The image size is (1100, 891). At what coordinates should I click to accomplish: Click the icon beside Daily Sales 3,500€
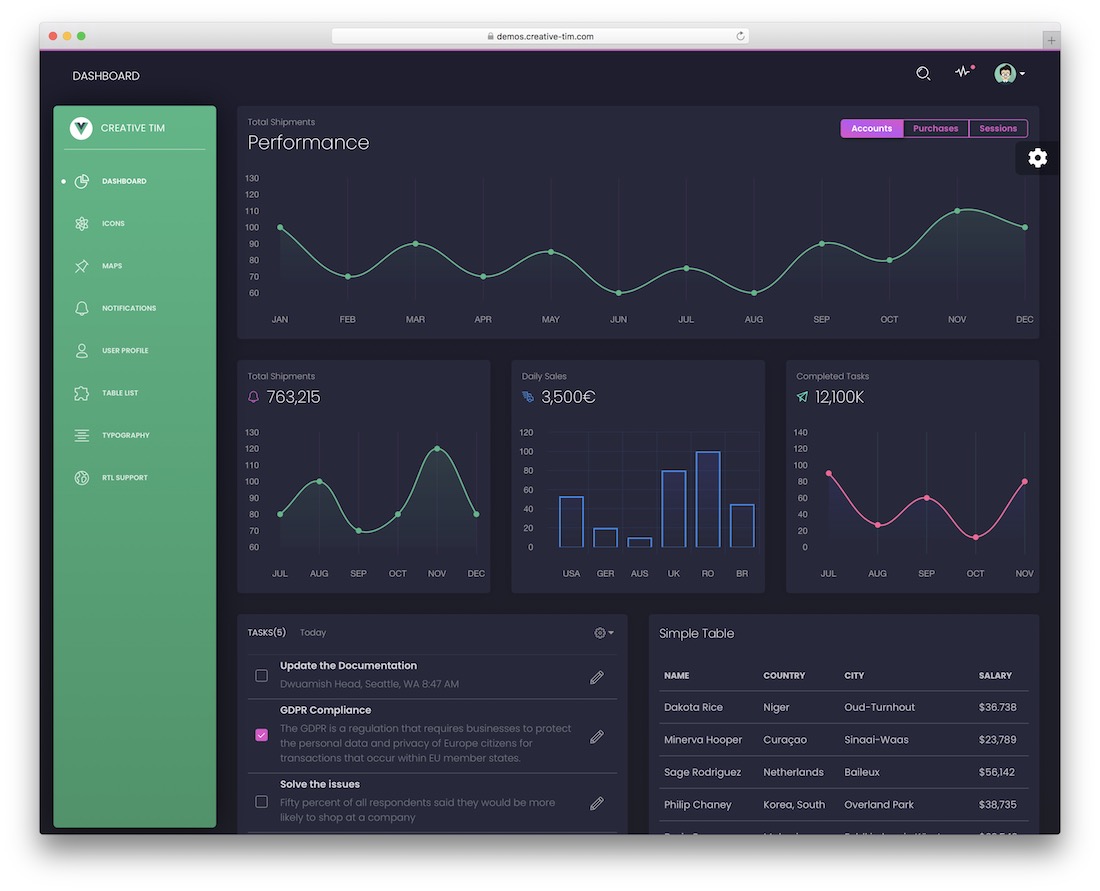528,397
